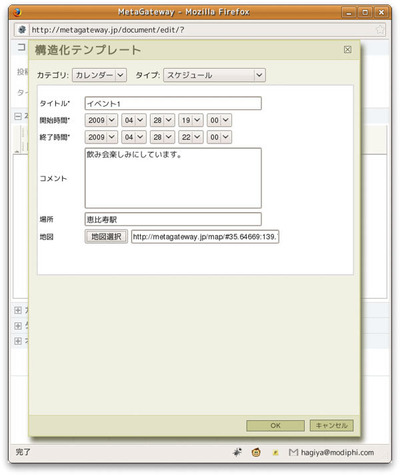This screenshot has width=400, height=475.
Task: Open the カテゴリ dropdown showing カレンダー
Action: [x=99, y=75]
